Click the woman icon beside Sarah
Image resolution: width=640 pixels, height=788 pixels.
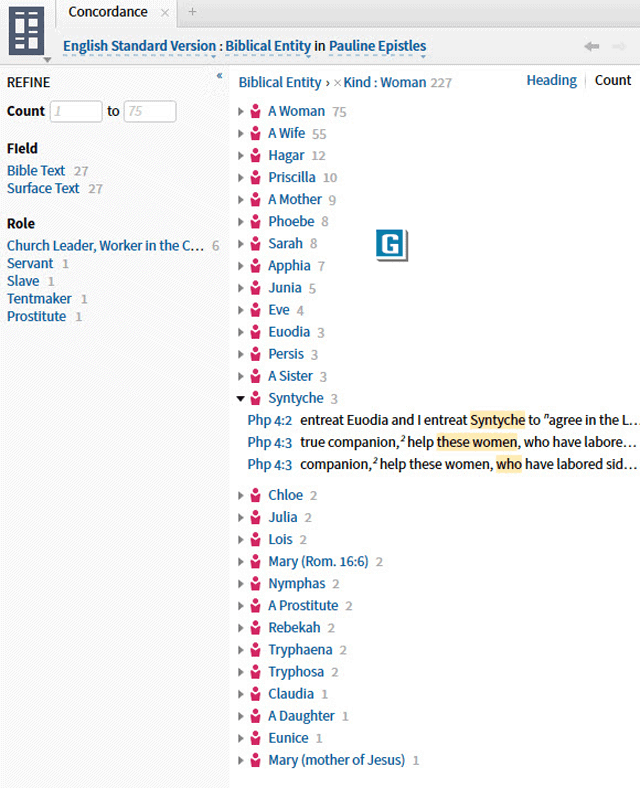coord(256,244)
